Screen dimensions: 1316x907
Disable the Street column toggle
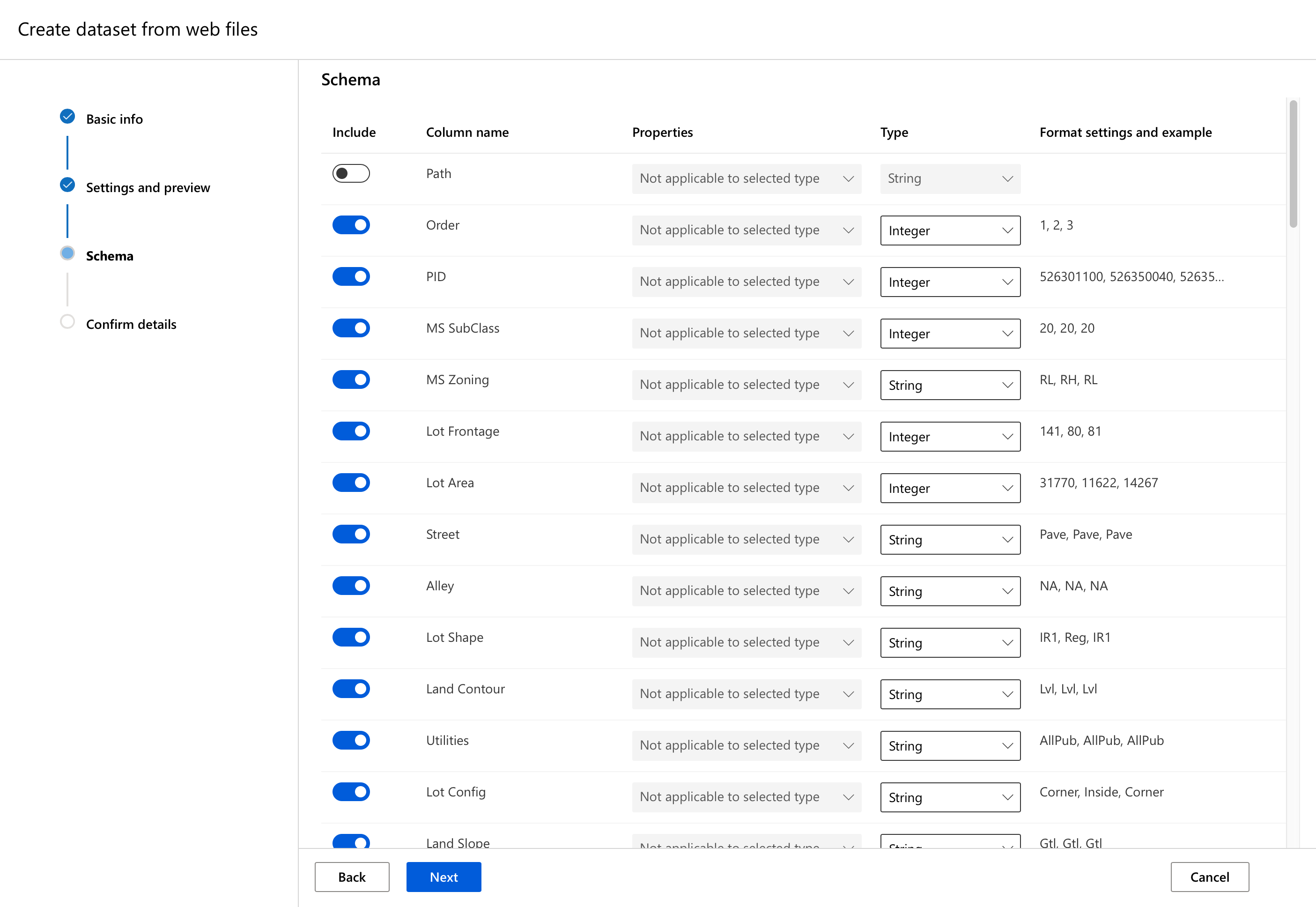[x=351, y=534]
